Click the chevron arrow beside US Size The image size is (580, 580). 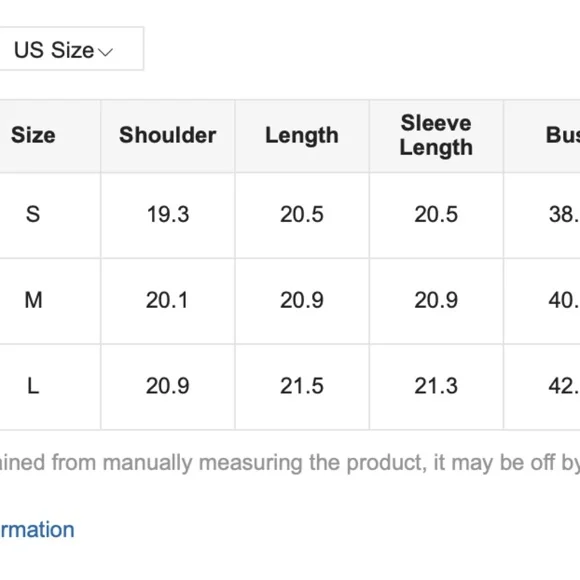[x=105, y=52]
